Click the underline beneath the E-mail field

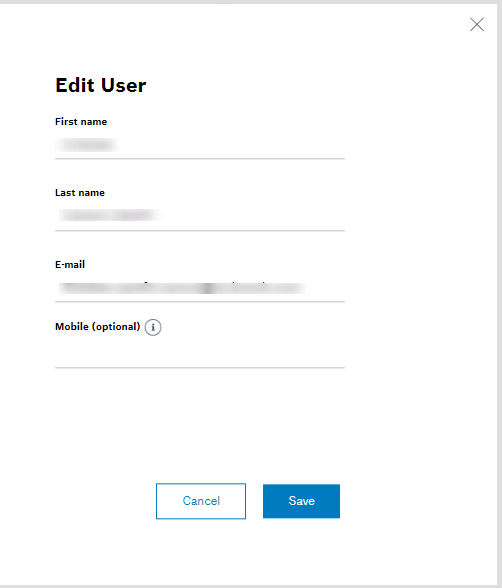pyautogui.click(x=200, y=302)
